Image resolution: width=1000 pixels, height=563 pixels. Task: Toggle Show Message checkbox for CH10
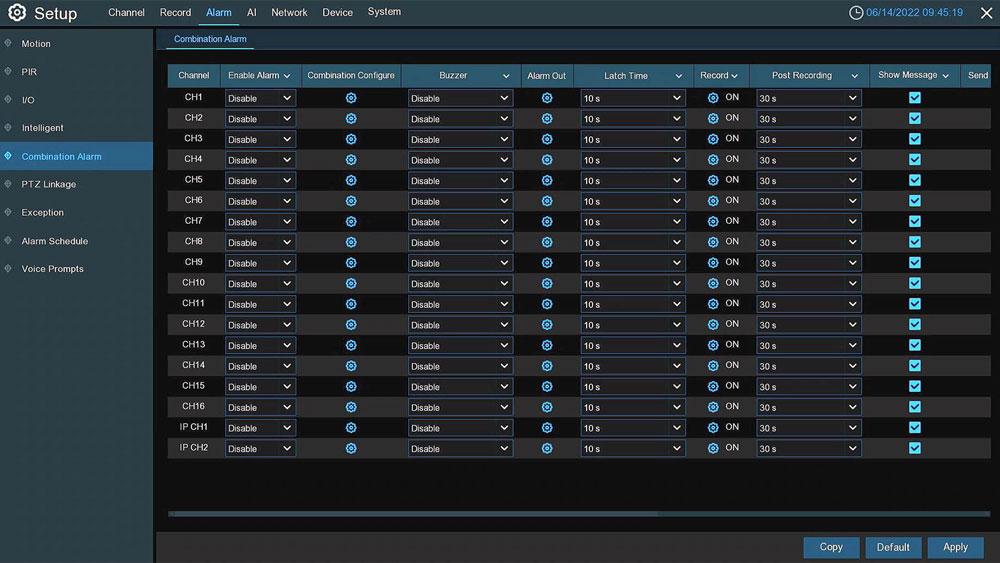(x=914, y=284)
